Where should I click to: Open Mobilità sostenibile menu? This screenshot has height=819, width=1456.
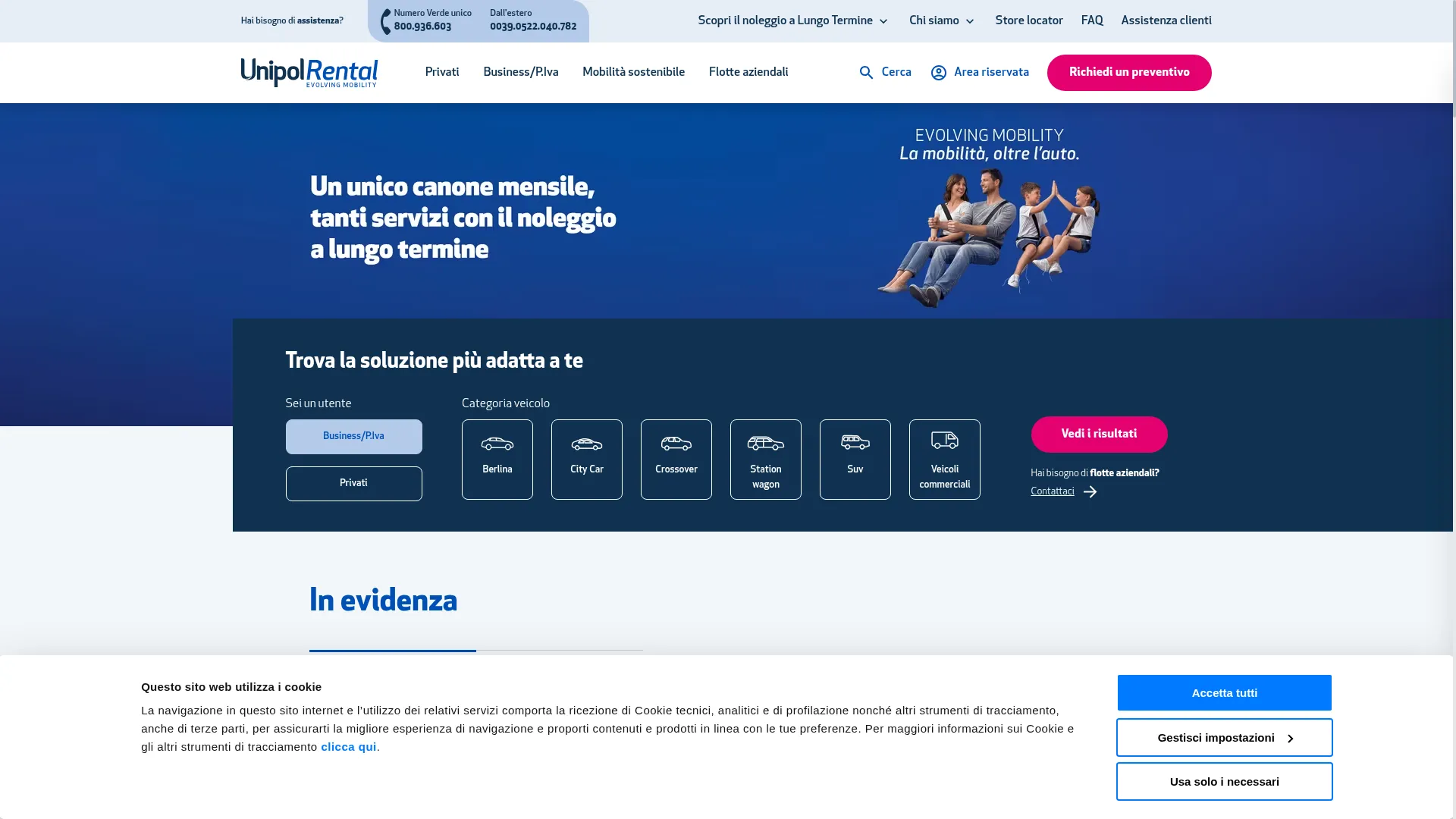(x=634, y=73)
